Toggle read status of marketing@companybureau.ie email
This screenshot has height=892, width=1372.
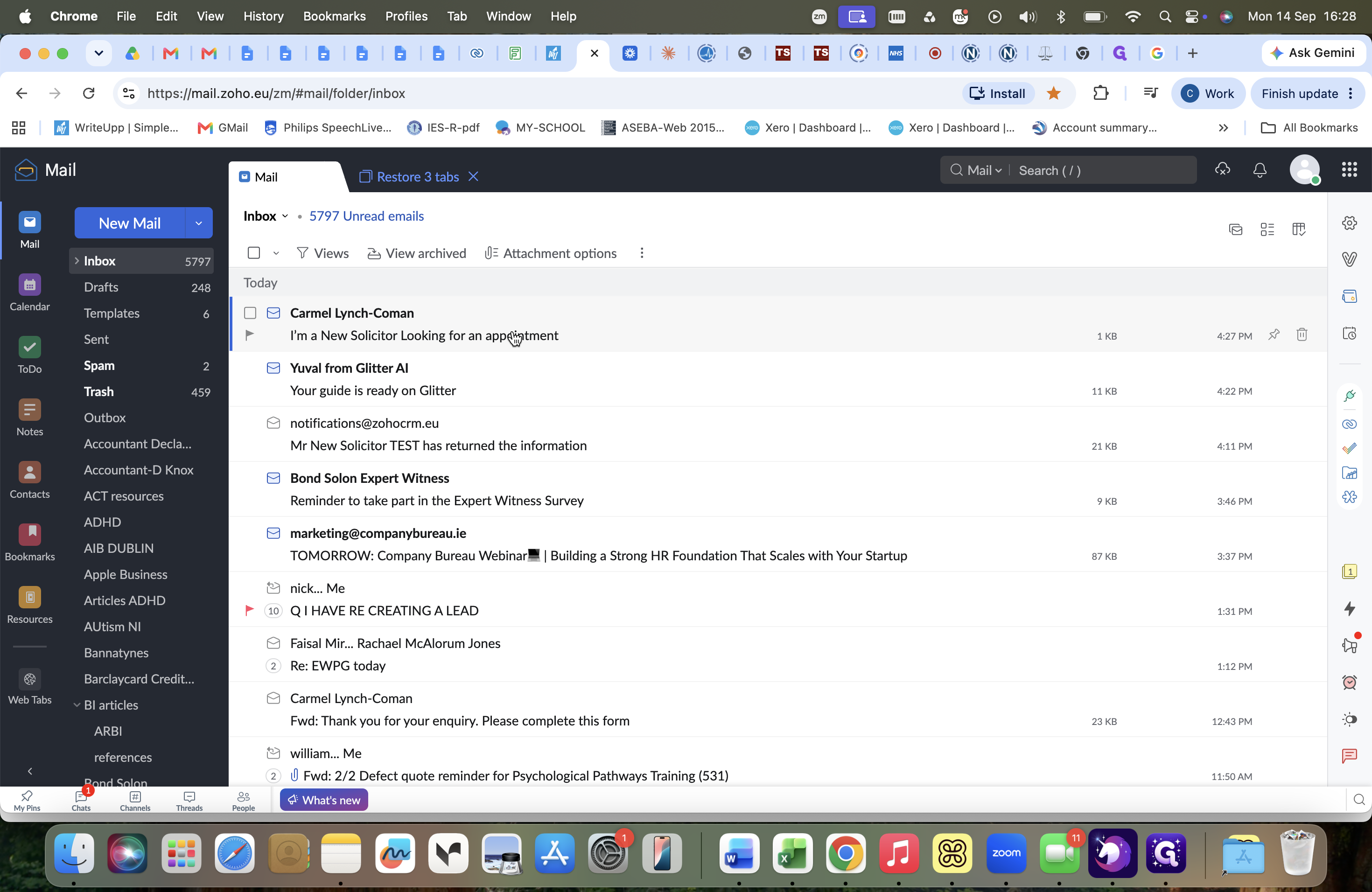click(273, 533)
